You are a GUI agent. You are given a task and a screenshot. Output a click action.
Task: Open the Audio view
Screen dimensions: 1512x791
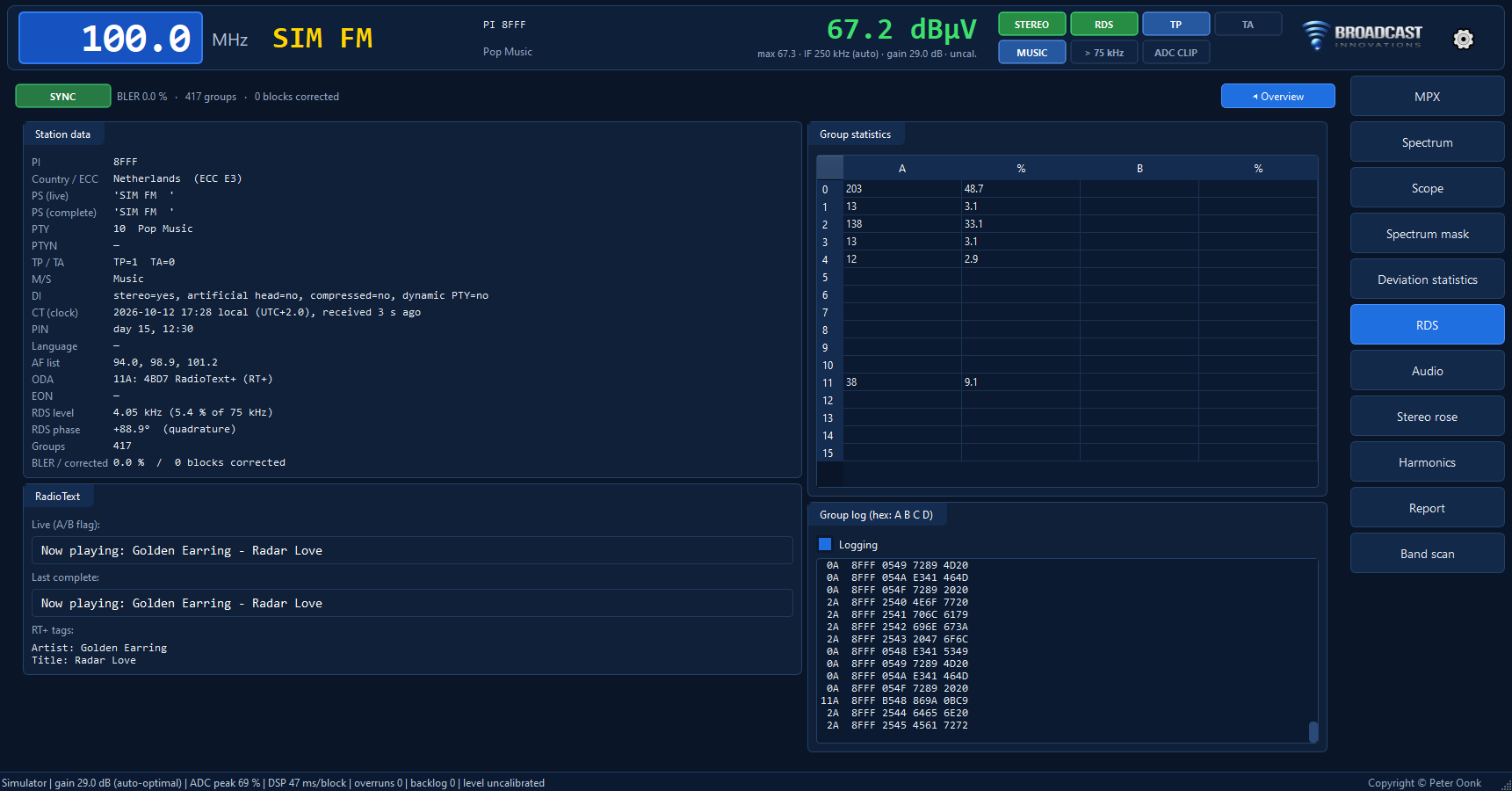1427,371
